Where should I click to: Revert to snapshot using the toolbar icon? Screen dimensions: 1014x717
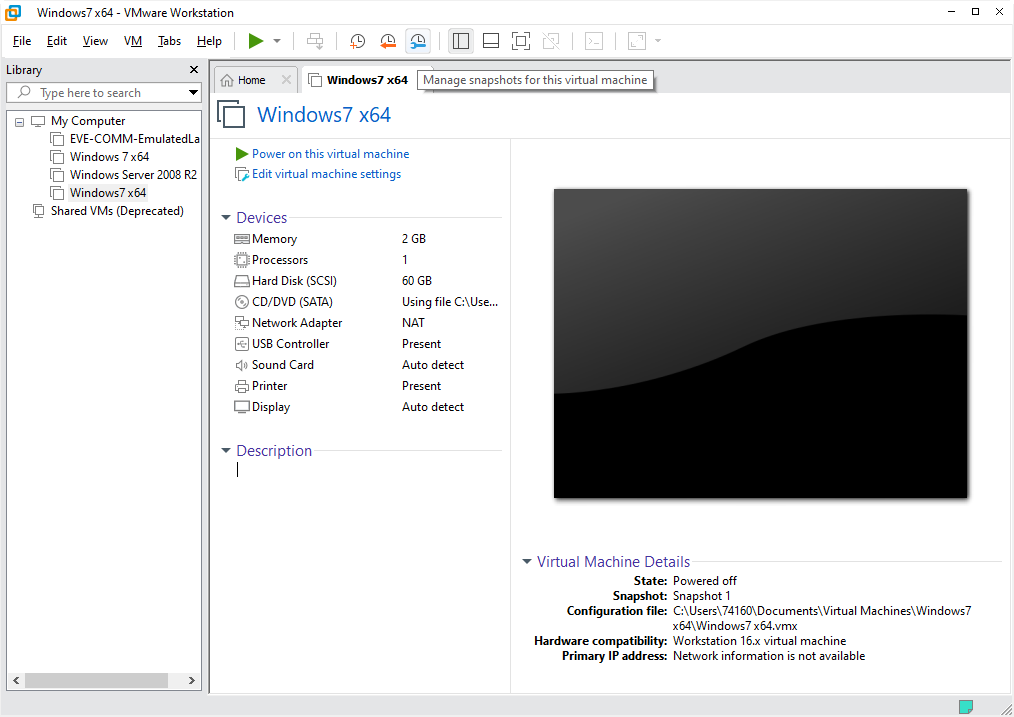point(387,41)
